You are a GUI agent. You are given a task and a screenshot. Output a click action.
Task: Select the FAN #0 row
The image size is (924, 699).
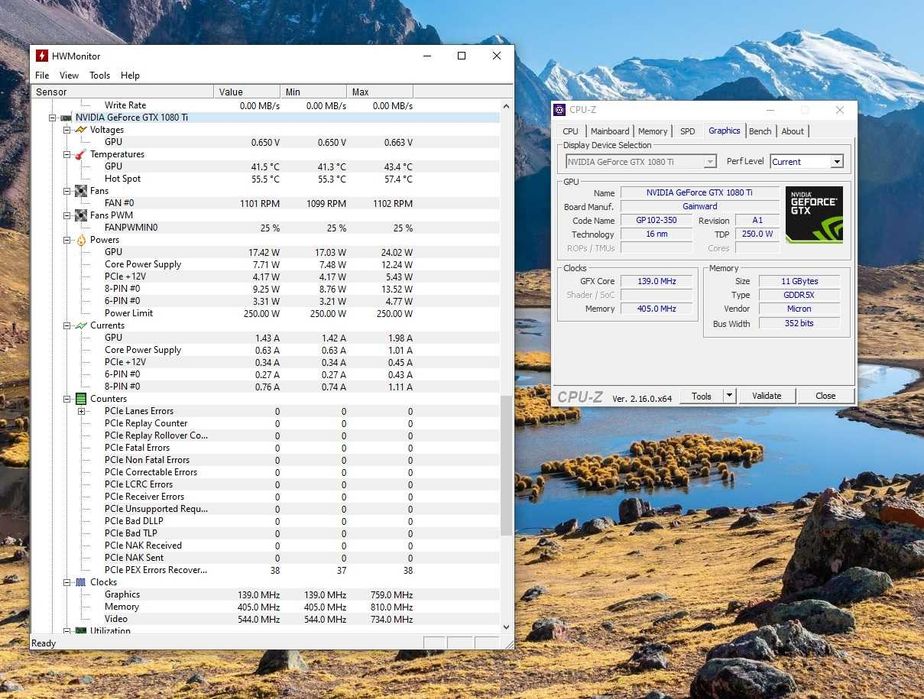266,203
